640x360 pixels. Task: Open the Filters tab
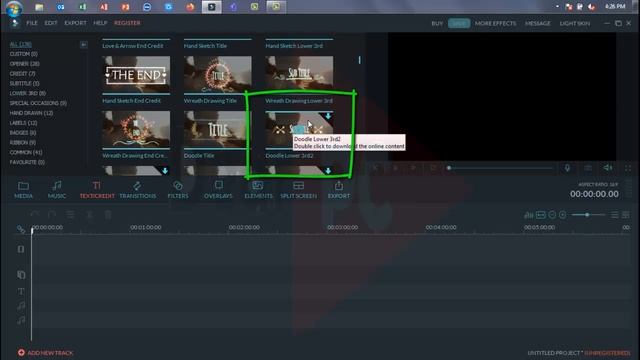(x=178, y=190)
